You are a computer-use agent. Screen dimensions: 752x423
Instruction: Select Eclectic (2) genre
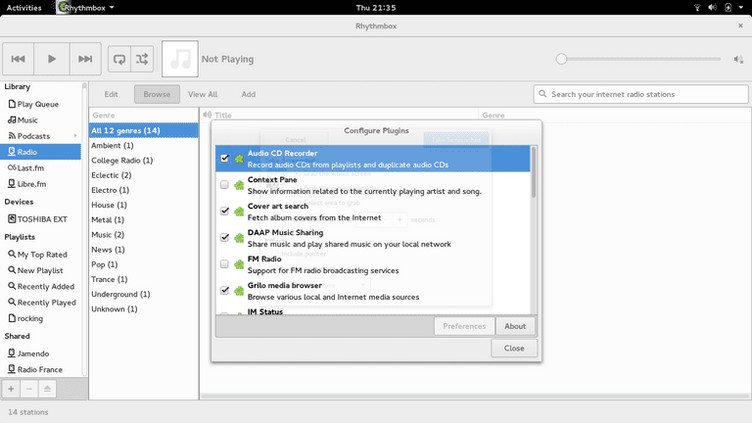tap(143, 175)
